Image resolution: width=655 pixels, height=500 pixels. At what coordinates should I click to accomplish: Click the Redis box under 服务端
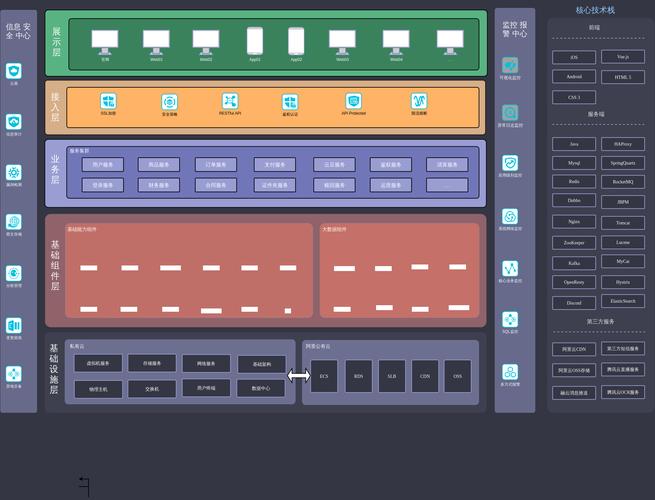coord(574,182)
